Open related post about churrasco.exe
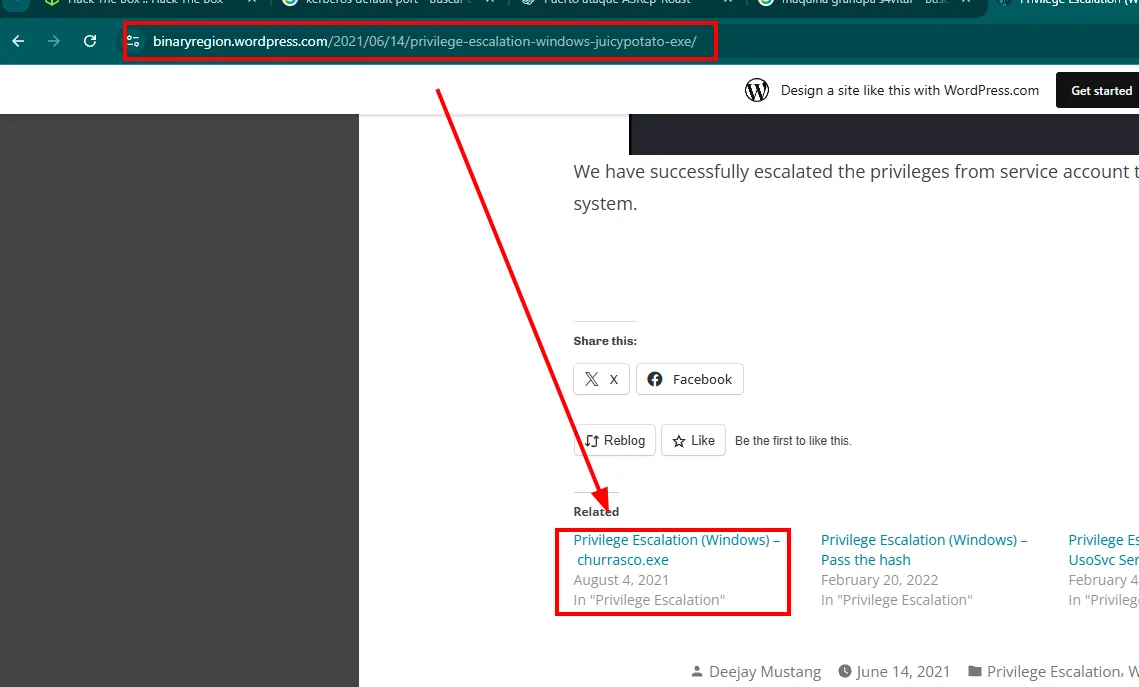 click(x=676, y=550)
